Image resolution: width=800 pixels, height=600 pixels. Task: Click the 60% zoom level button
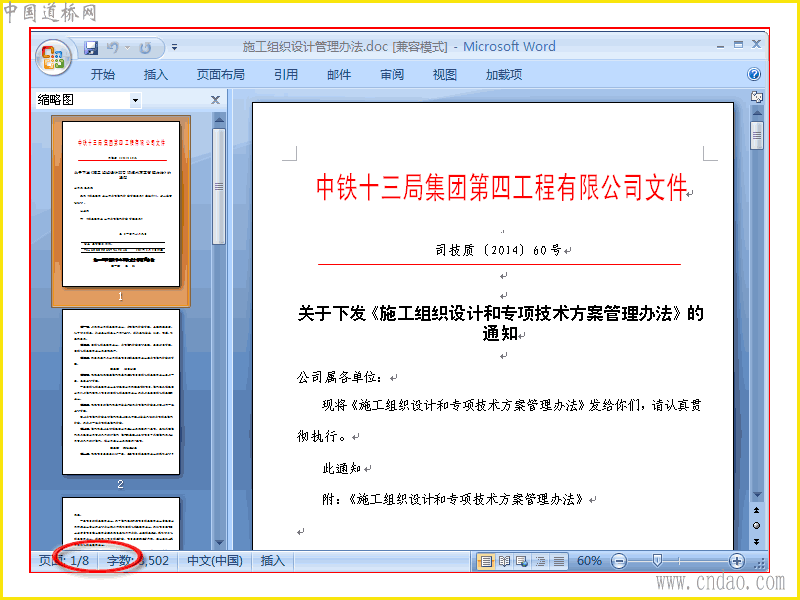point(589,561)
